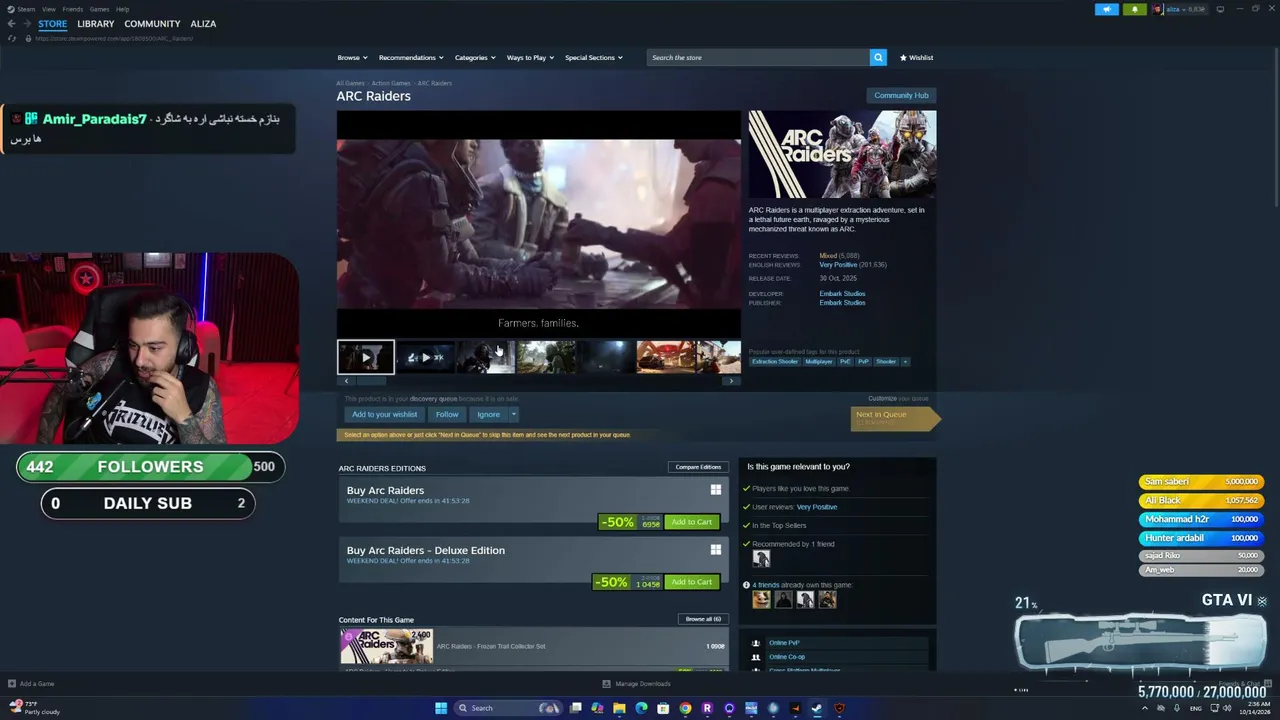1280x720 pixels.
Task: Switch to the LIBRARY tab
Action: tap(96, 24)
